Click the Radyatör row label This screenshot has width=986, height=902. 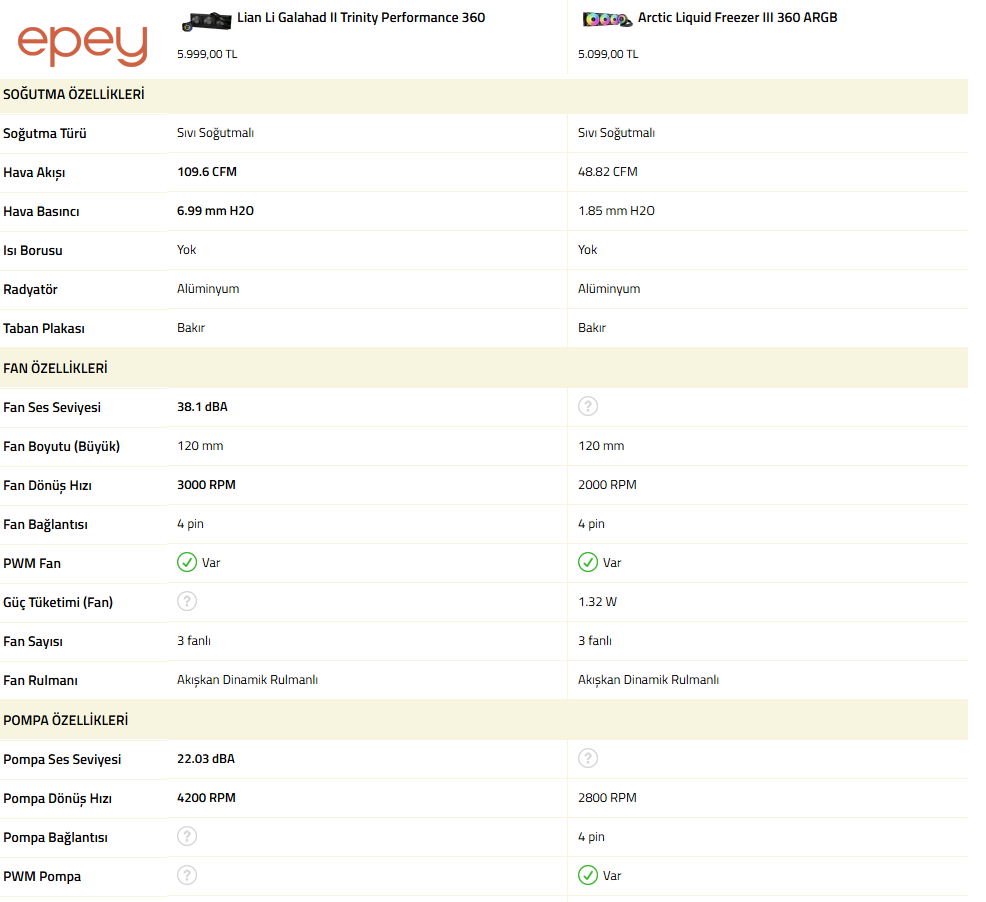(x=30, y=289)
